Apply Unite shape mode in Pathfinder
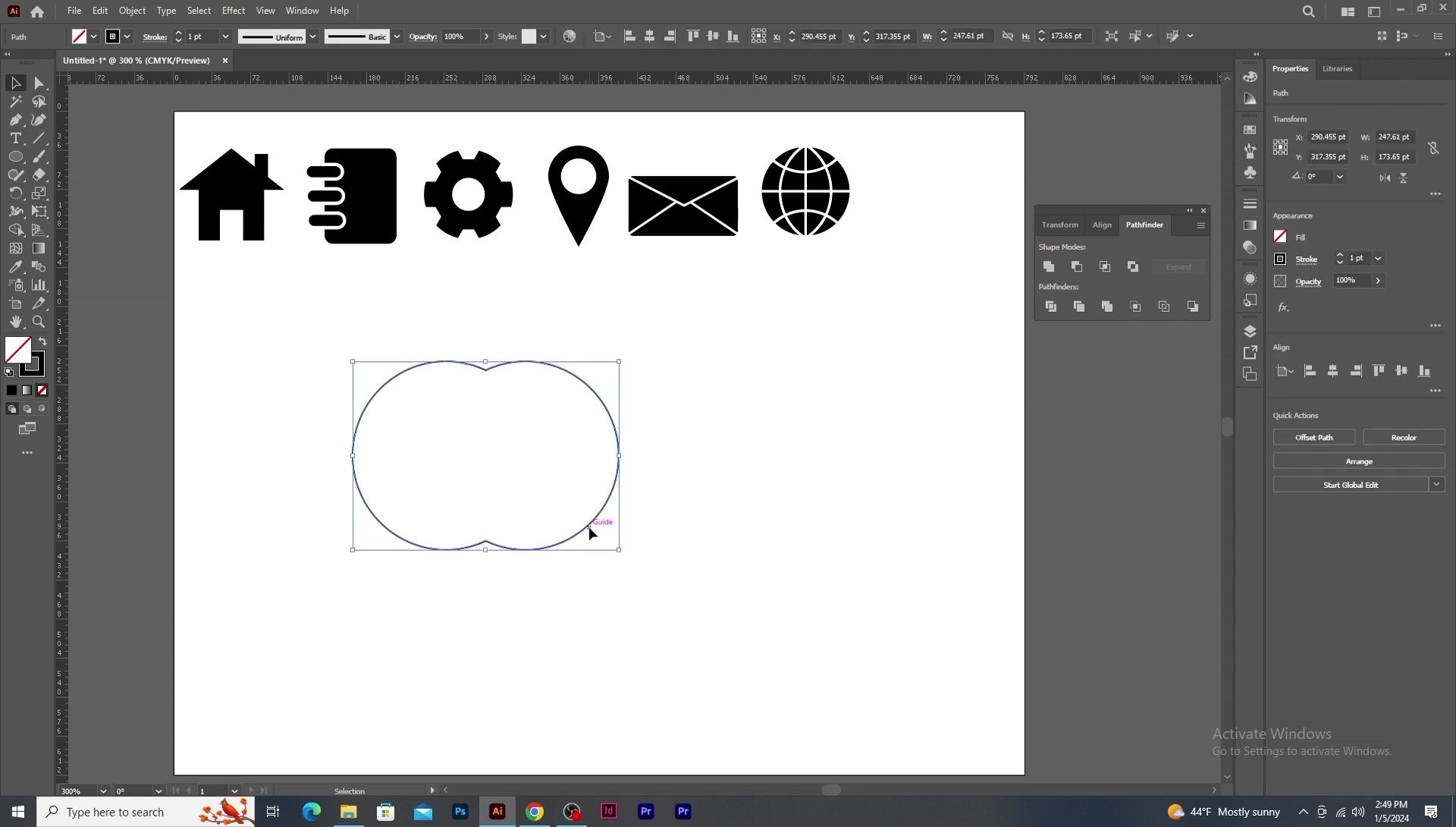Viewport: 1456px width, 827px height. pos(1049,266)
